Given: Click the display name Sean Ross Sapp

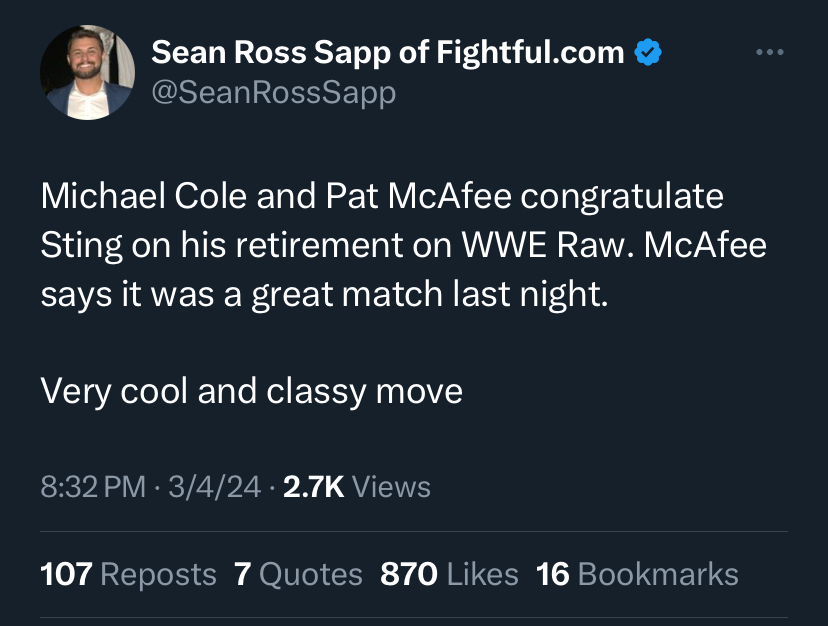Looking at the screenshot, I should (269, 53).
